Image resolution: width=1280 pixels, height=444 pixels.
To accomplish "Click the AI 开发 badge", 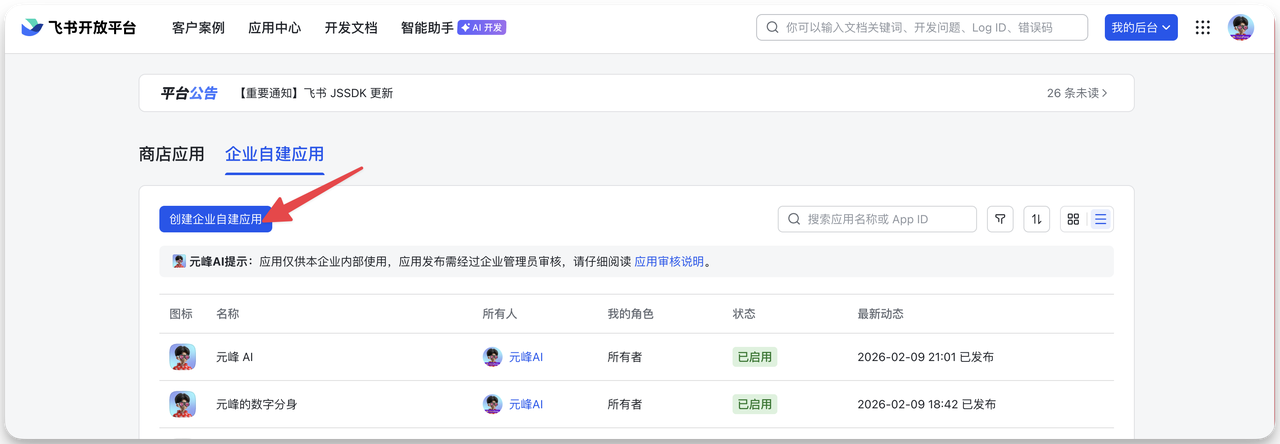I will [x=481, y=28].
